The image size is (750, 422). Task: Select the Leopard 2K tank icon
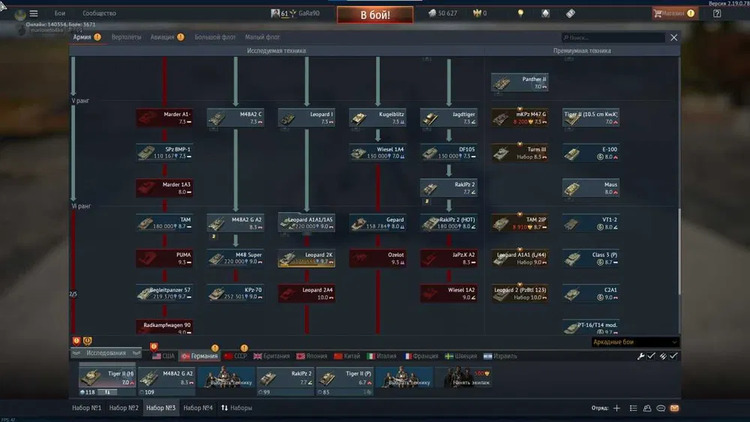[306, 256]
